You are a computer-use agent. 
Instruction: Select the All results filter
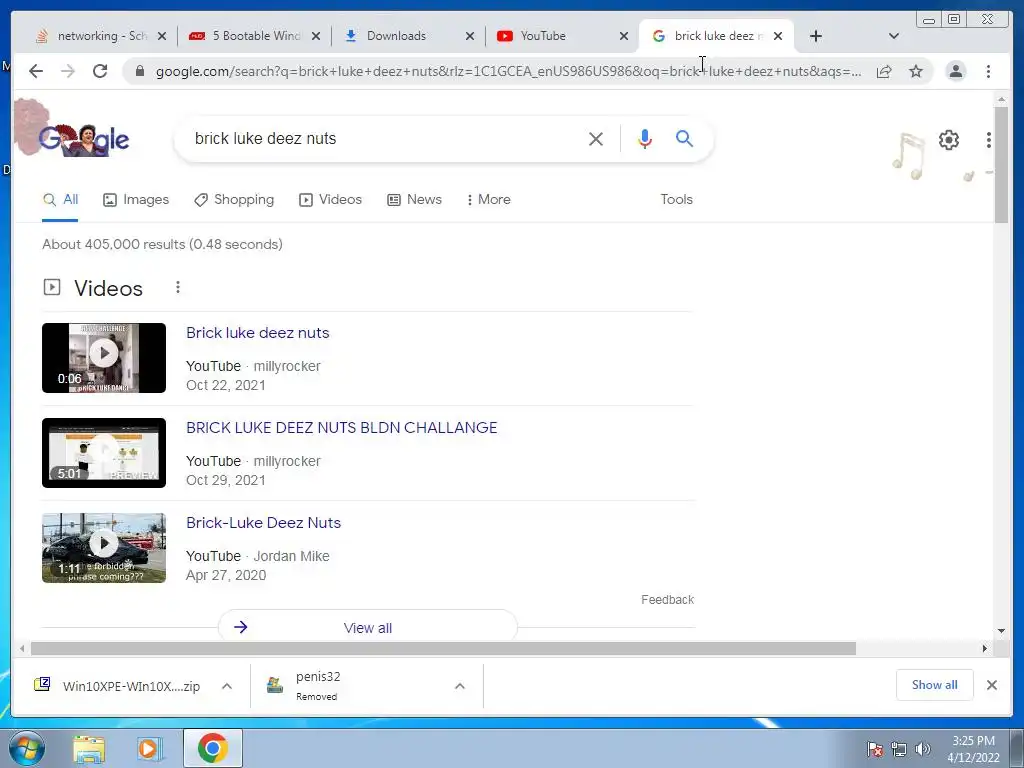tap(60, 200)
